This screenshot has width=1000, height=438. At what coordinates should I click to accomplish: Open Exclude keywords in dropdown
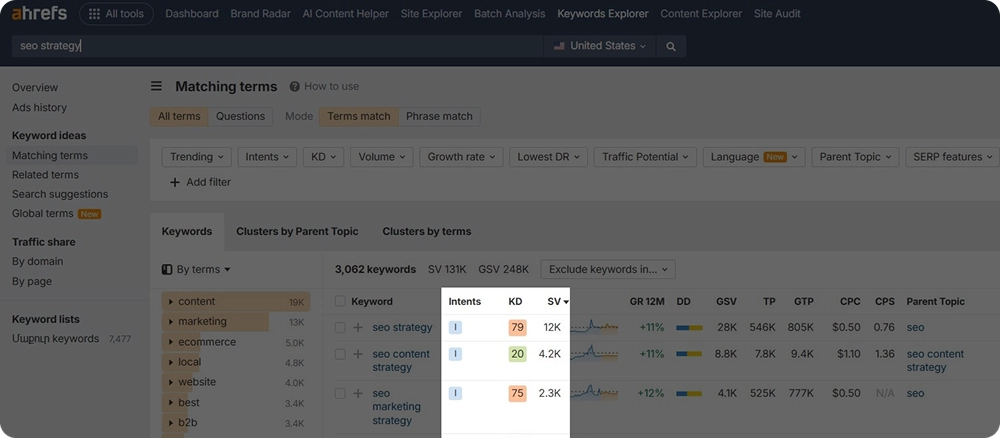(608, 270)
